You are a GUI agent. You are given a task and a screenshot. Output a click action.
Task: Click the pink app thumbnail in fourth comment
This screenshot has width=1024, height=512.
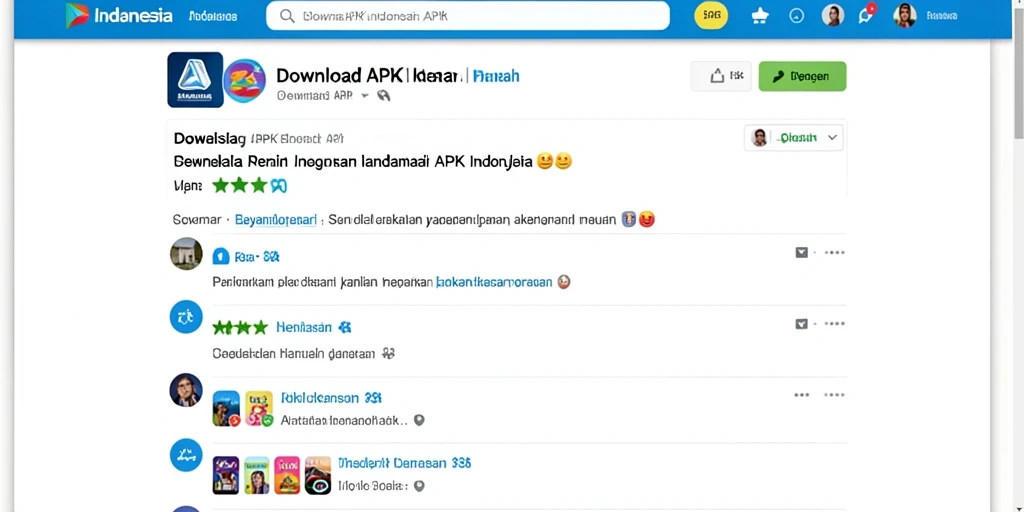click(287, 475)
